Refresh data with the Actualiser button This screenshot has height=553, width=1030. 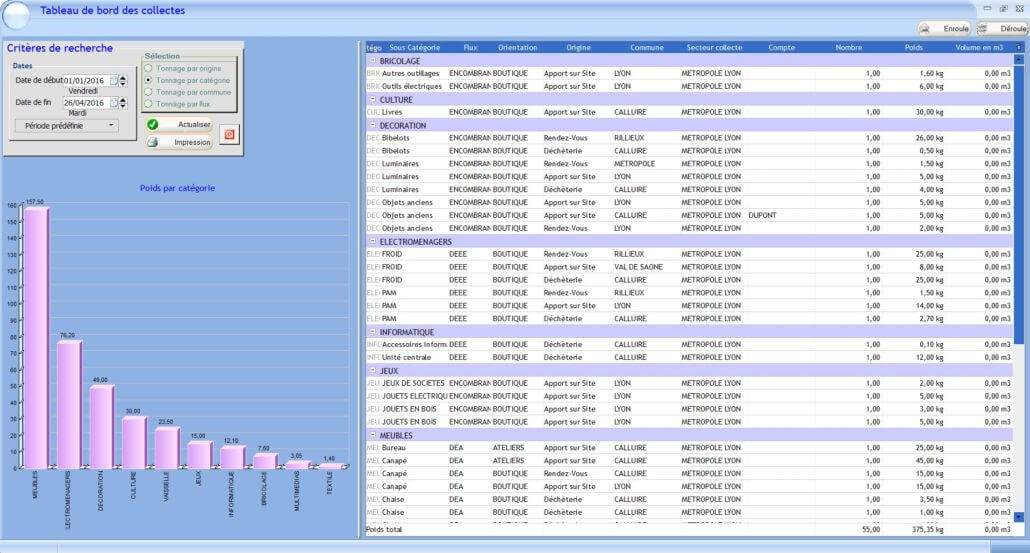coord(179,124)
